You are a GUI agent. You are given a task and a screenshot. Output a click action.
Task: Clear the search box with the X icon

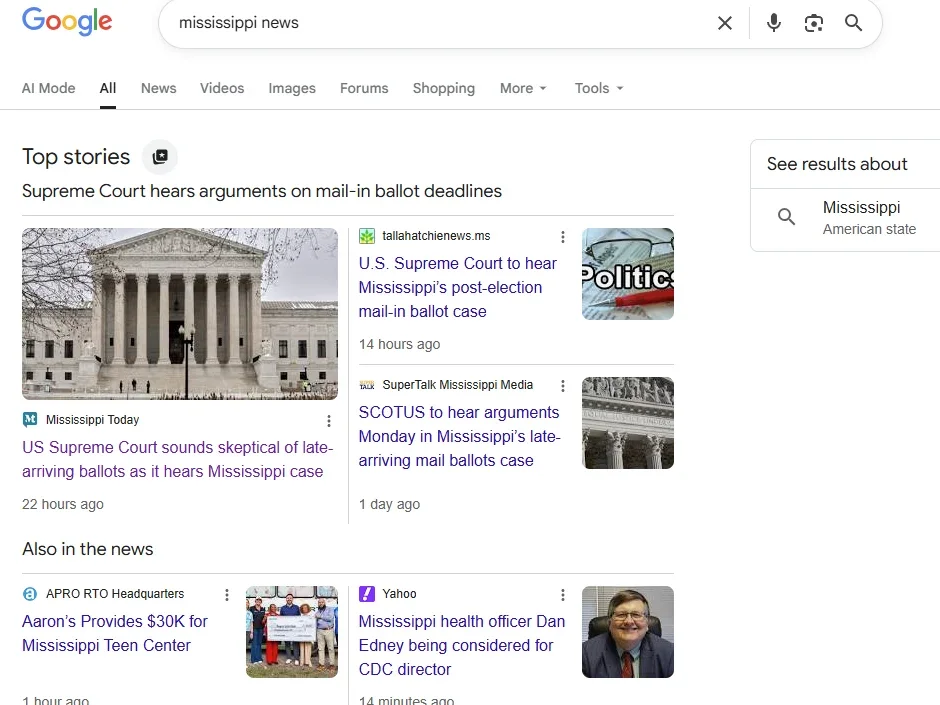[x=725, y=23]
